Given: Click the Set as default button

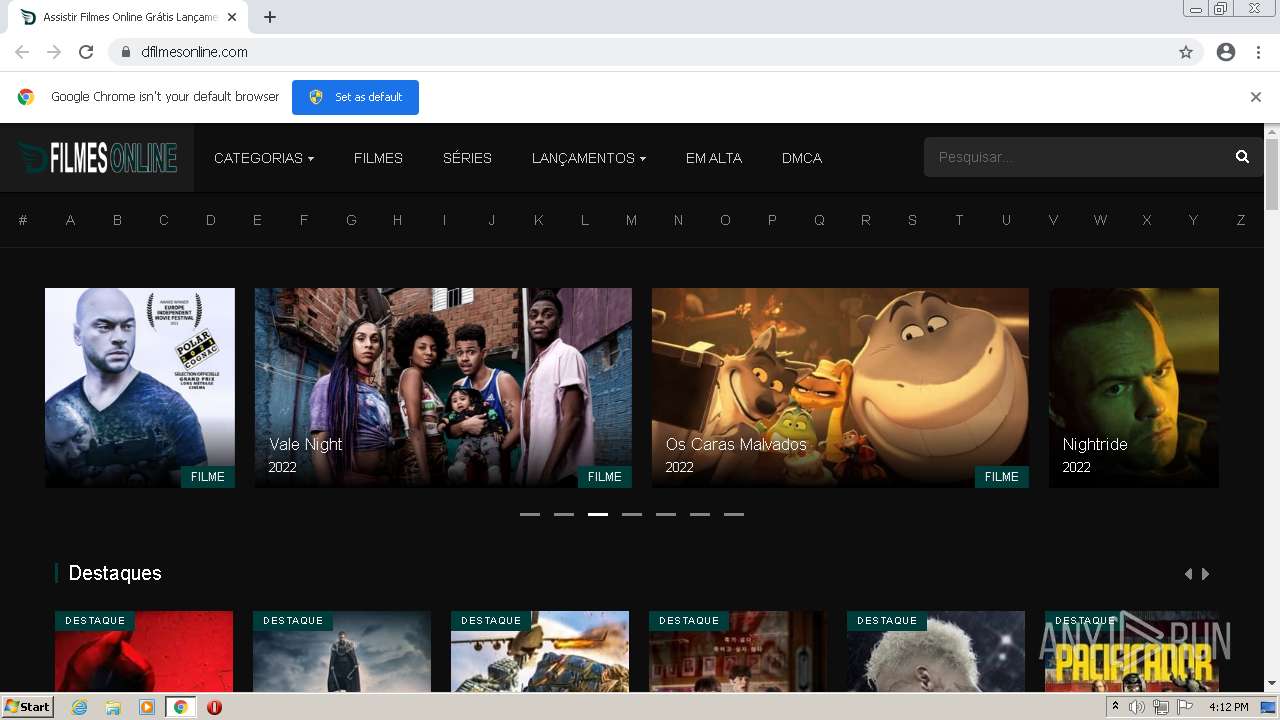Looking at the screenshot, I should 355,97.
